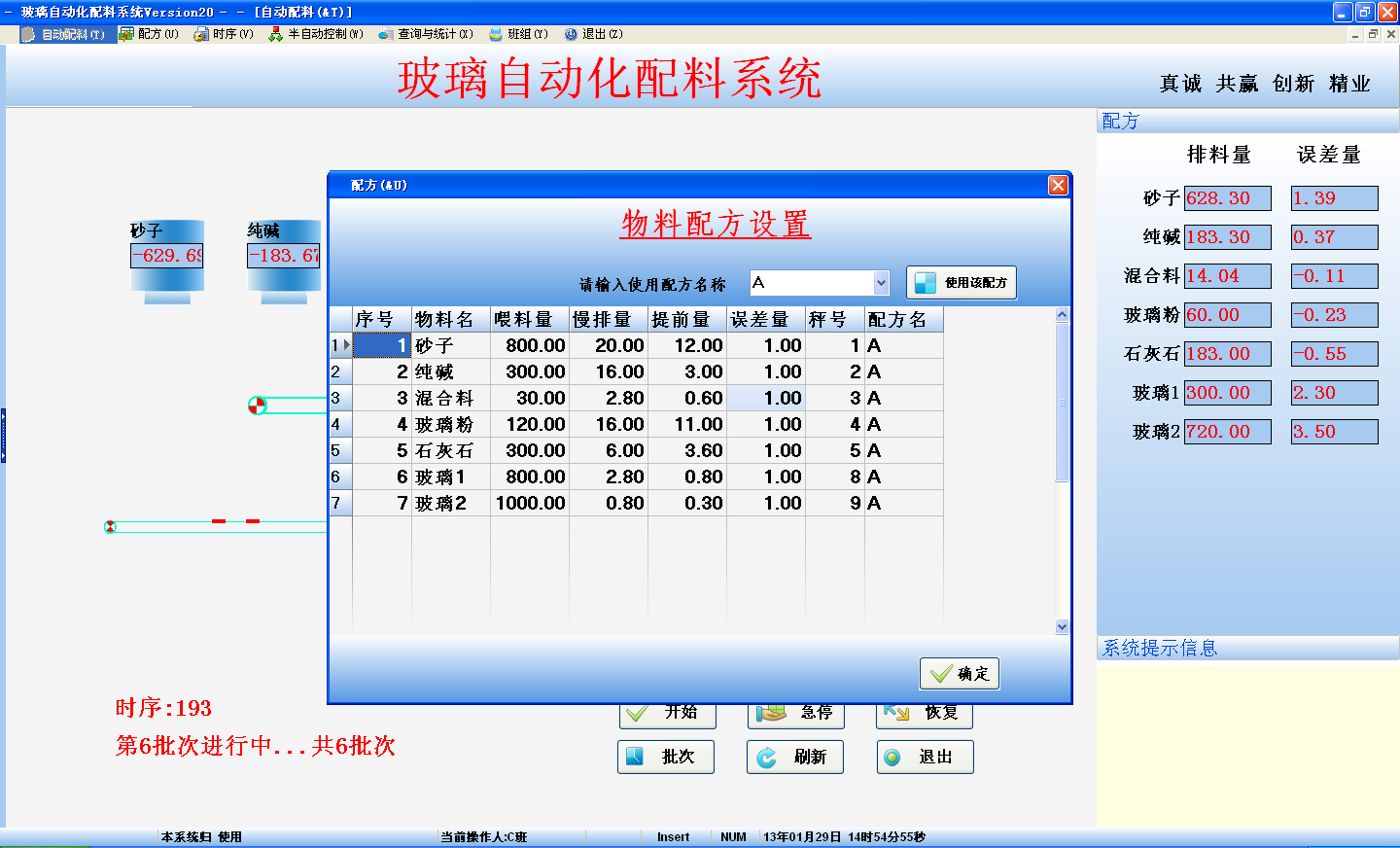
Task: Click the 班组 (Y) menu icon
Action: 496,34
